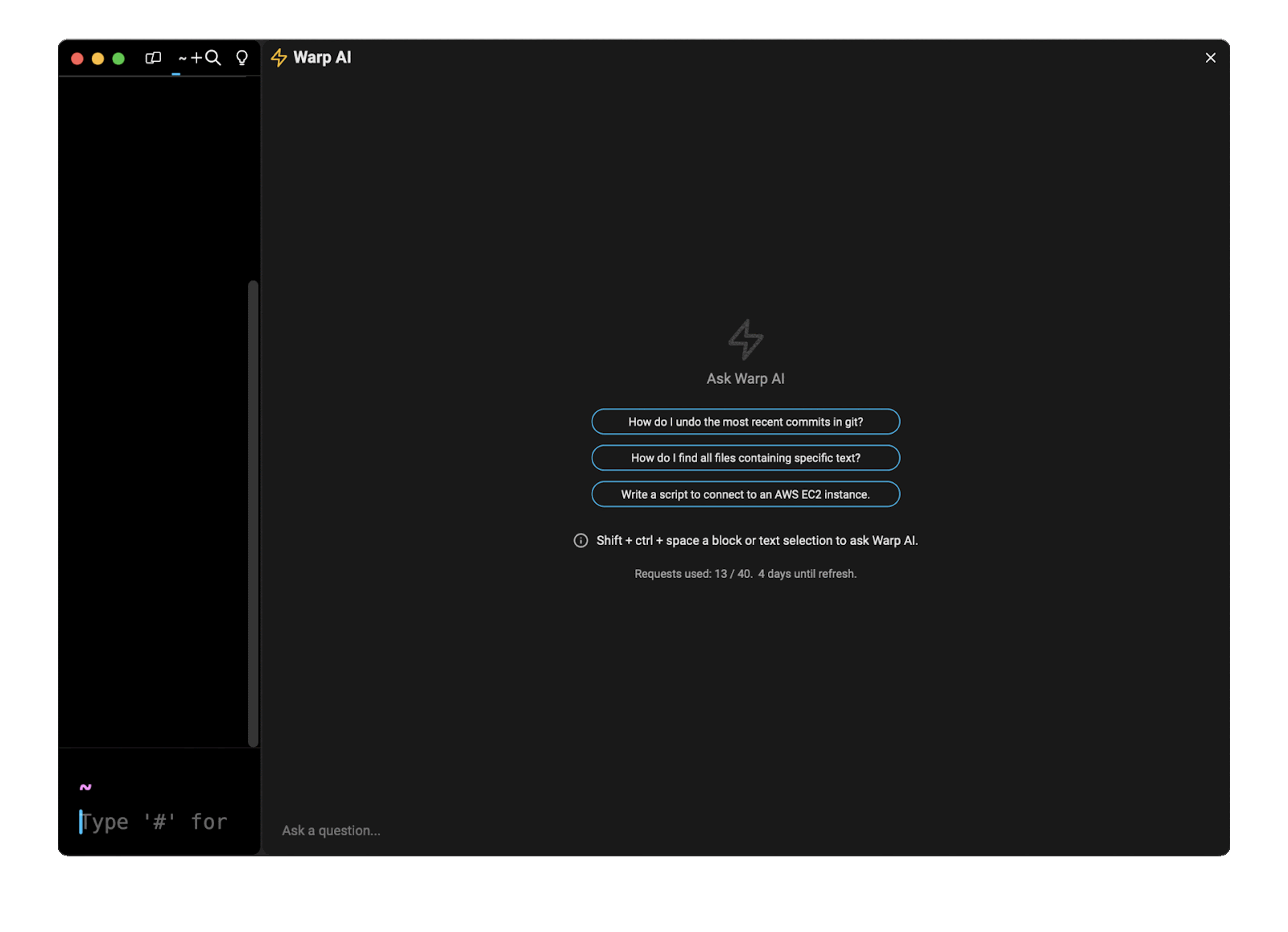
Task: Click the Warp AI lightning bolt header icon
Action: click(279, 57)
